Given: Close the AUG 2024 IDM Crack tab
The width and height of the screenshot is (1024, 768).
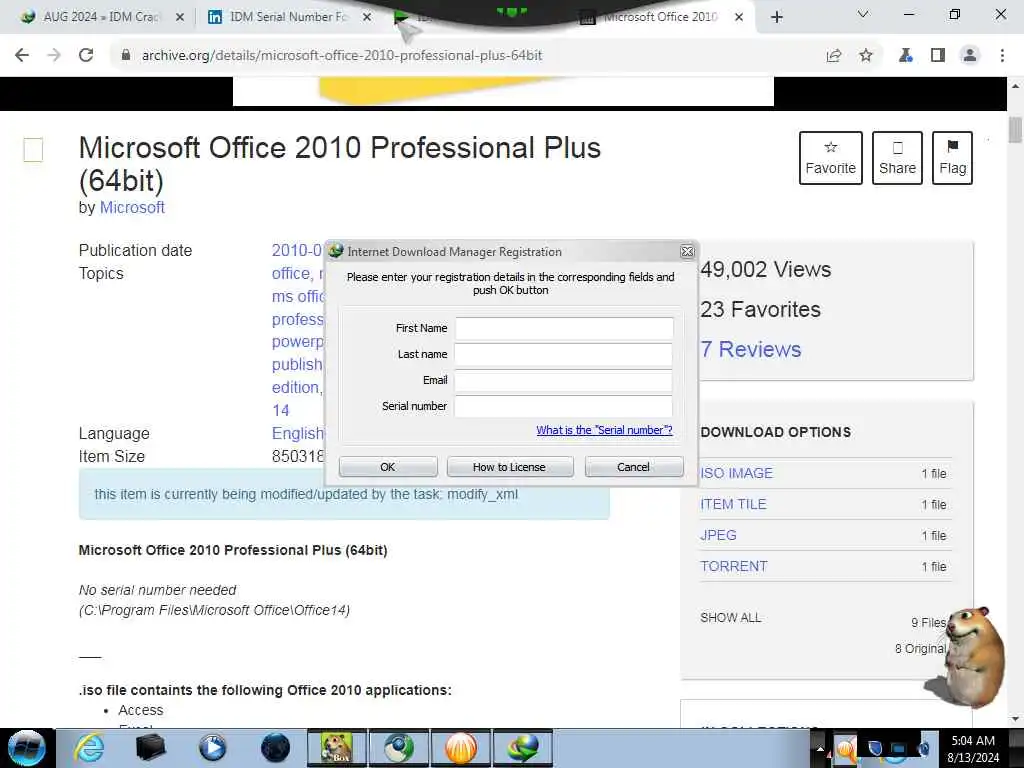Looking at the screenshot, I should (x=180, y=17).
